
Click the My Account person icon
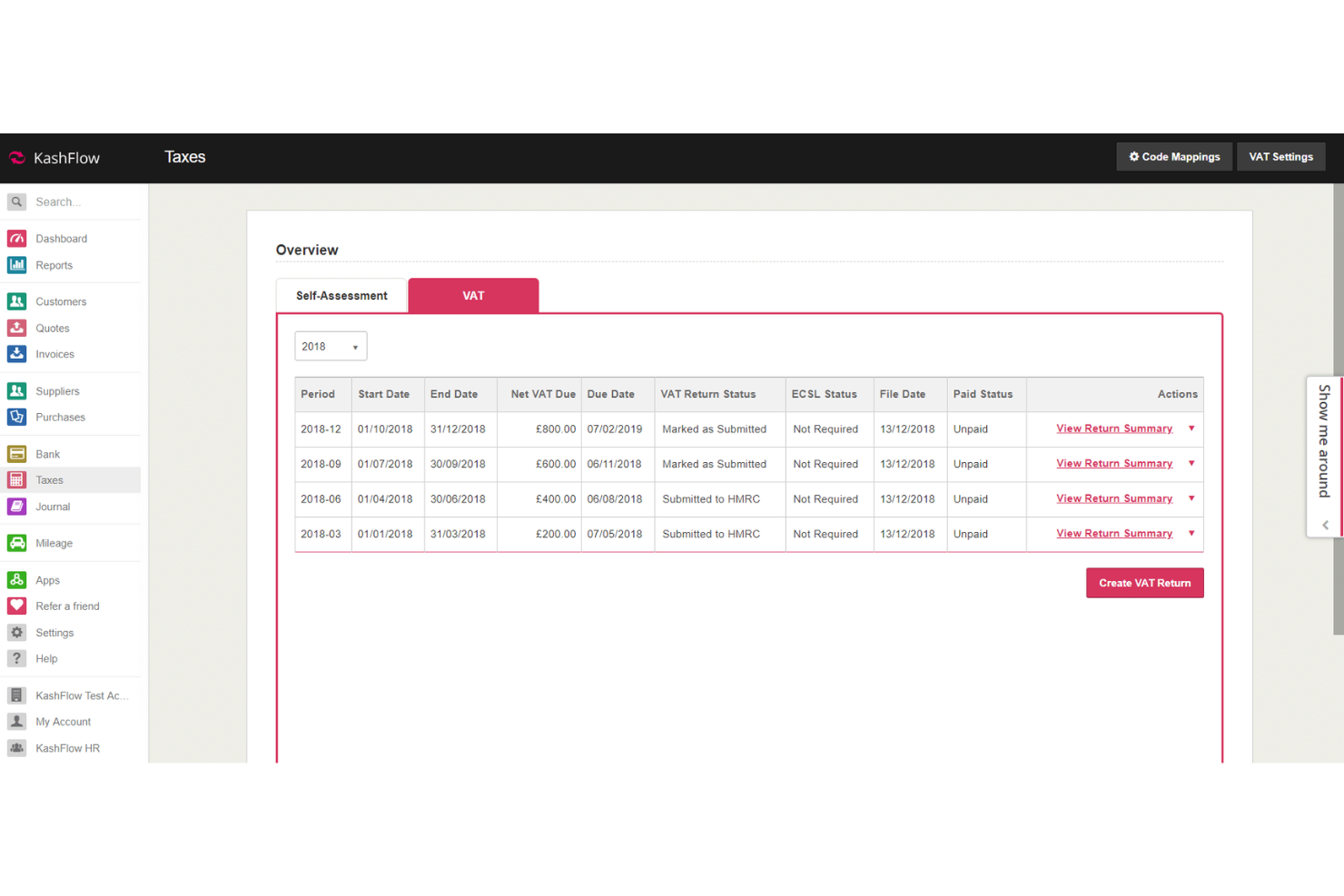click(16, 722)
